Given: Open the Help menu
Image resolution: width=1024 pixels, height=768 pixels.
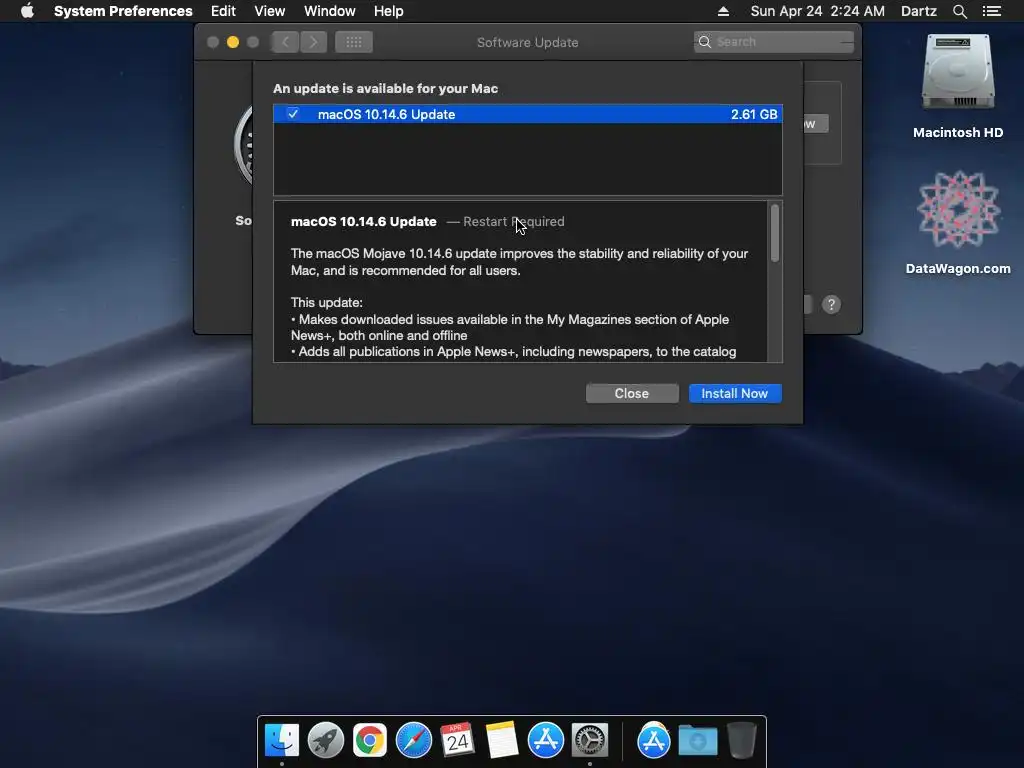Looking at the screenshot, I should tap(389, 11).
